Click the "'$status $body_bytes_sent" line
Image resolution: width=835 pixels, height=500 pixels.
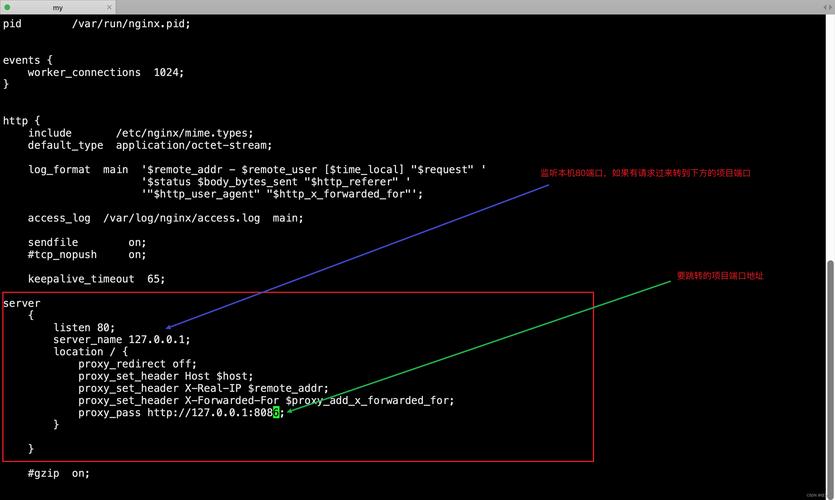click(276, 182)
